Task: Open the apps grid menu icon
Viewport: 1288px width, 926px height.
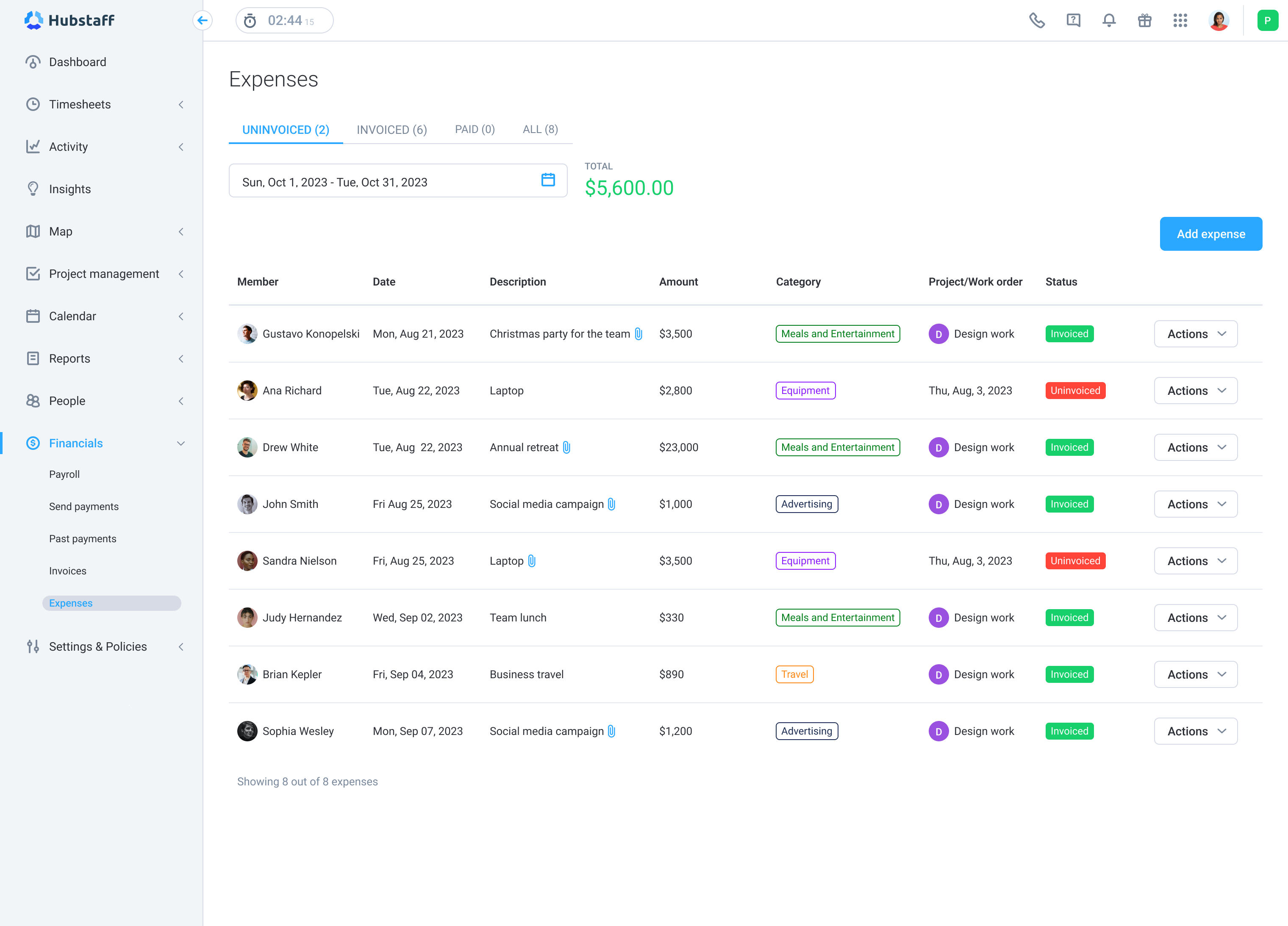Action: [1180, 20]
